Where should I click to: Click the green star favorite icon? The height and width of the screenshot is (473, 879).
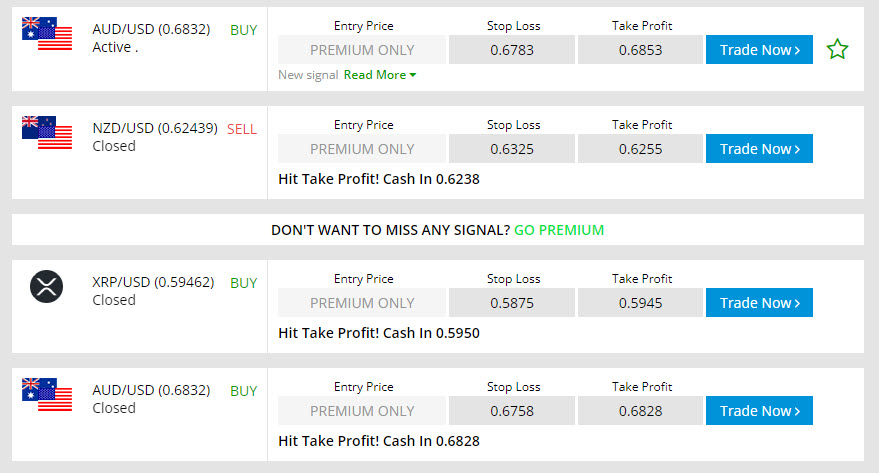point(838,49)
